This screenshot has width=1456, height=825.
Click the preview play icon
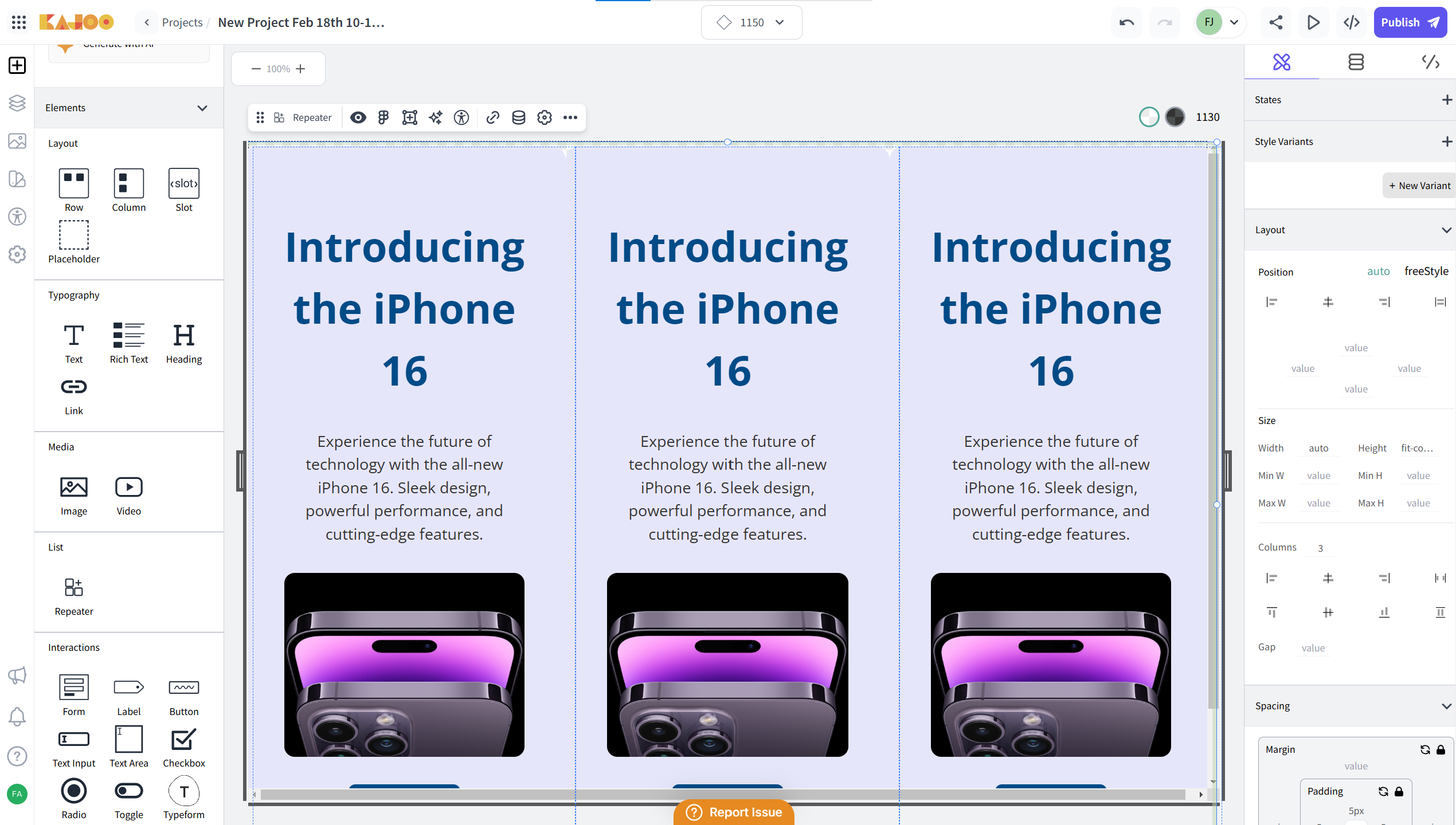1313,22
